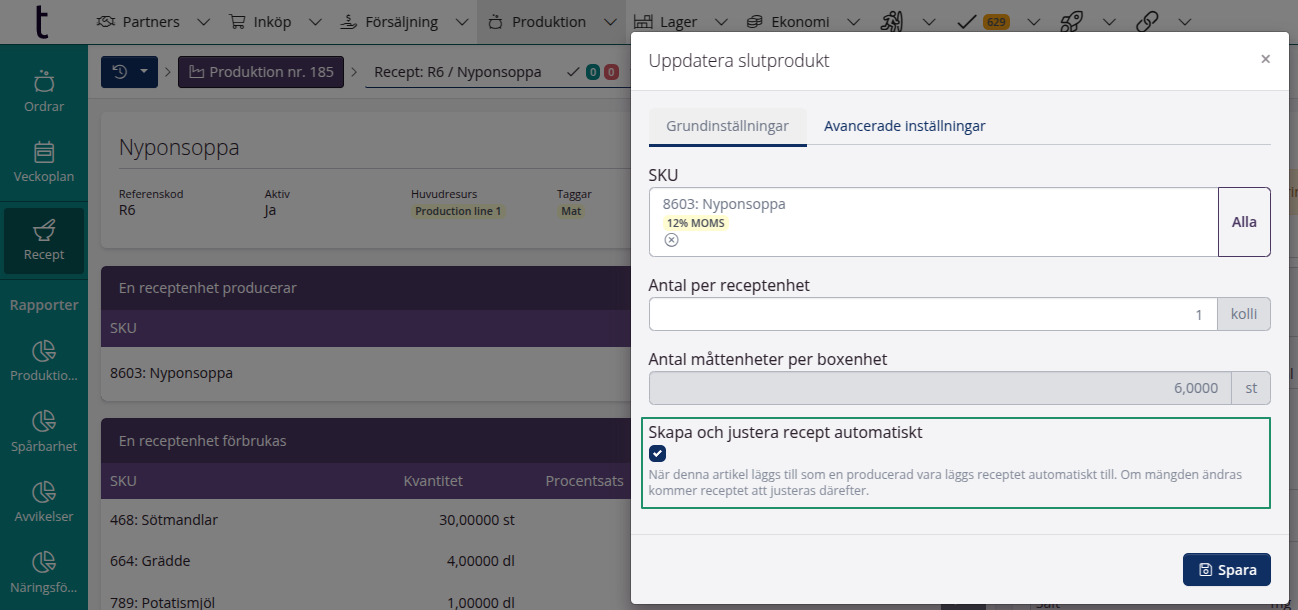
Task: Switch to Avancerade inställningar tab
Action: coord(904,126)
